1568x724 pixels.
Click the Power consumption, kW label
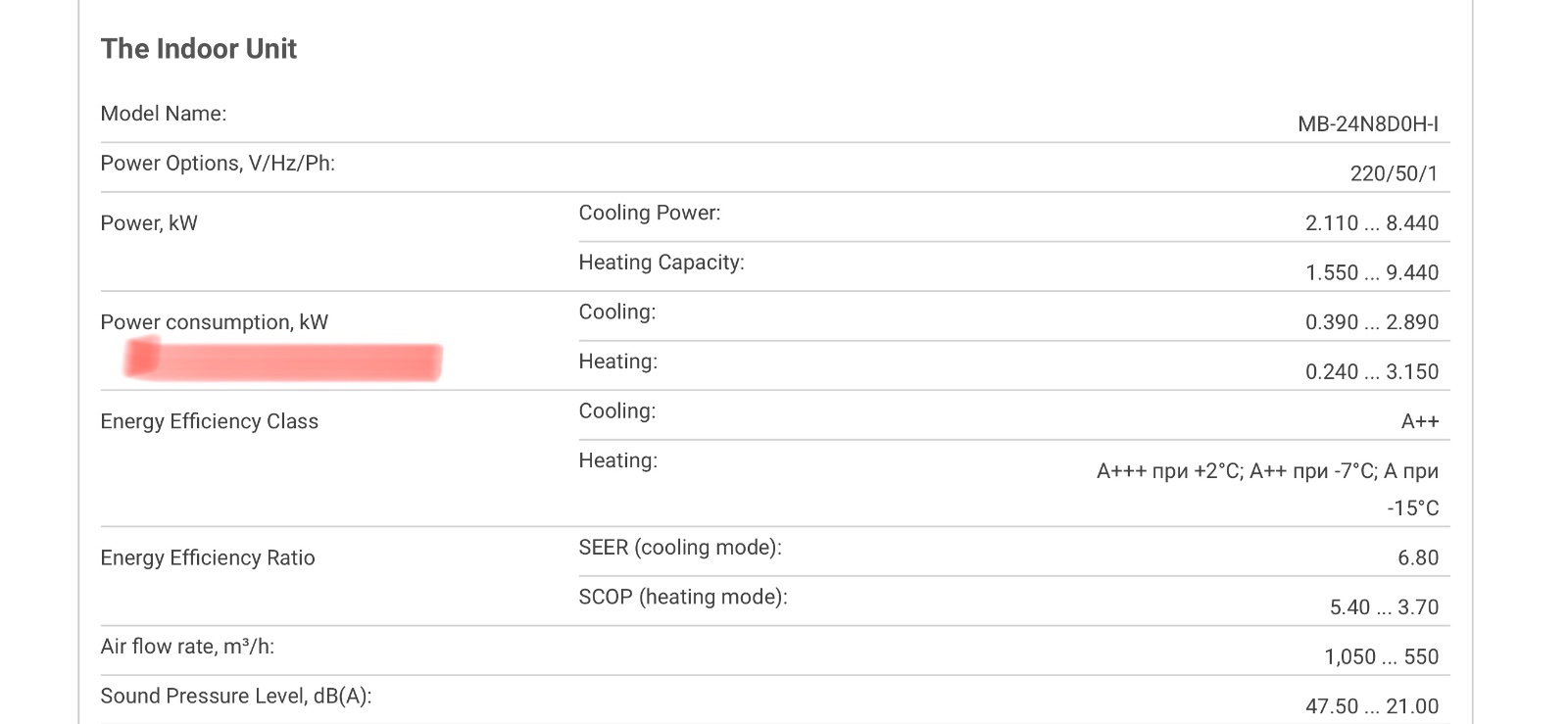pos(215,322)
